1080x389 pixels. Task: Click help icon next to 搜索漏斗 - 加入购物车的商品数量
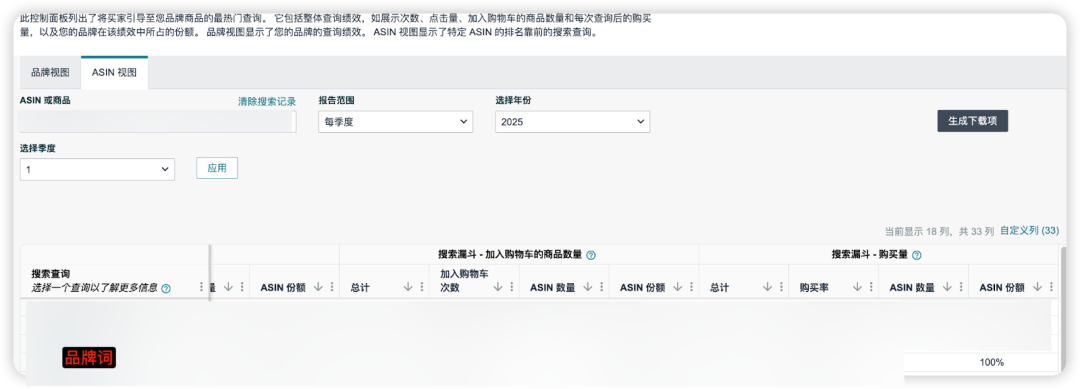coord(590,255)
